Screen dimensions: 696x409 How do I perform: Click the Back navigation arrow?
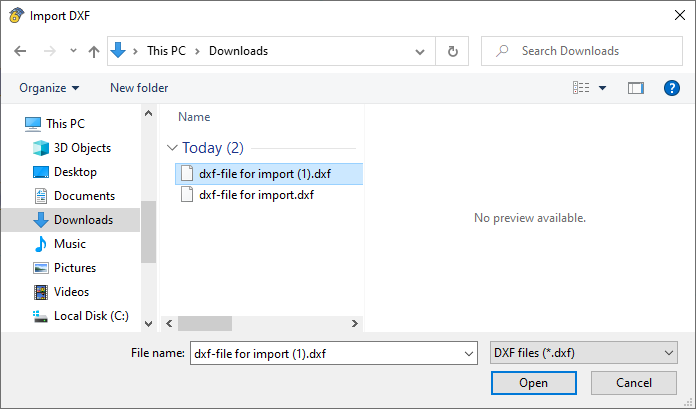pyautogui.click(x=20, y=51)
